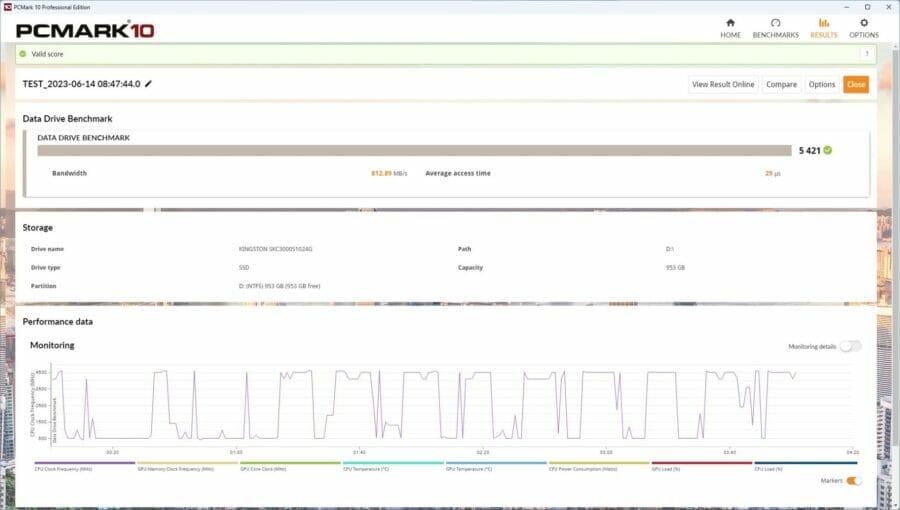Click the score value 5 421
This screenshot has width=900, height=510.
click(809, 150)
